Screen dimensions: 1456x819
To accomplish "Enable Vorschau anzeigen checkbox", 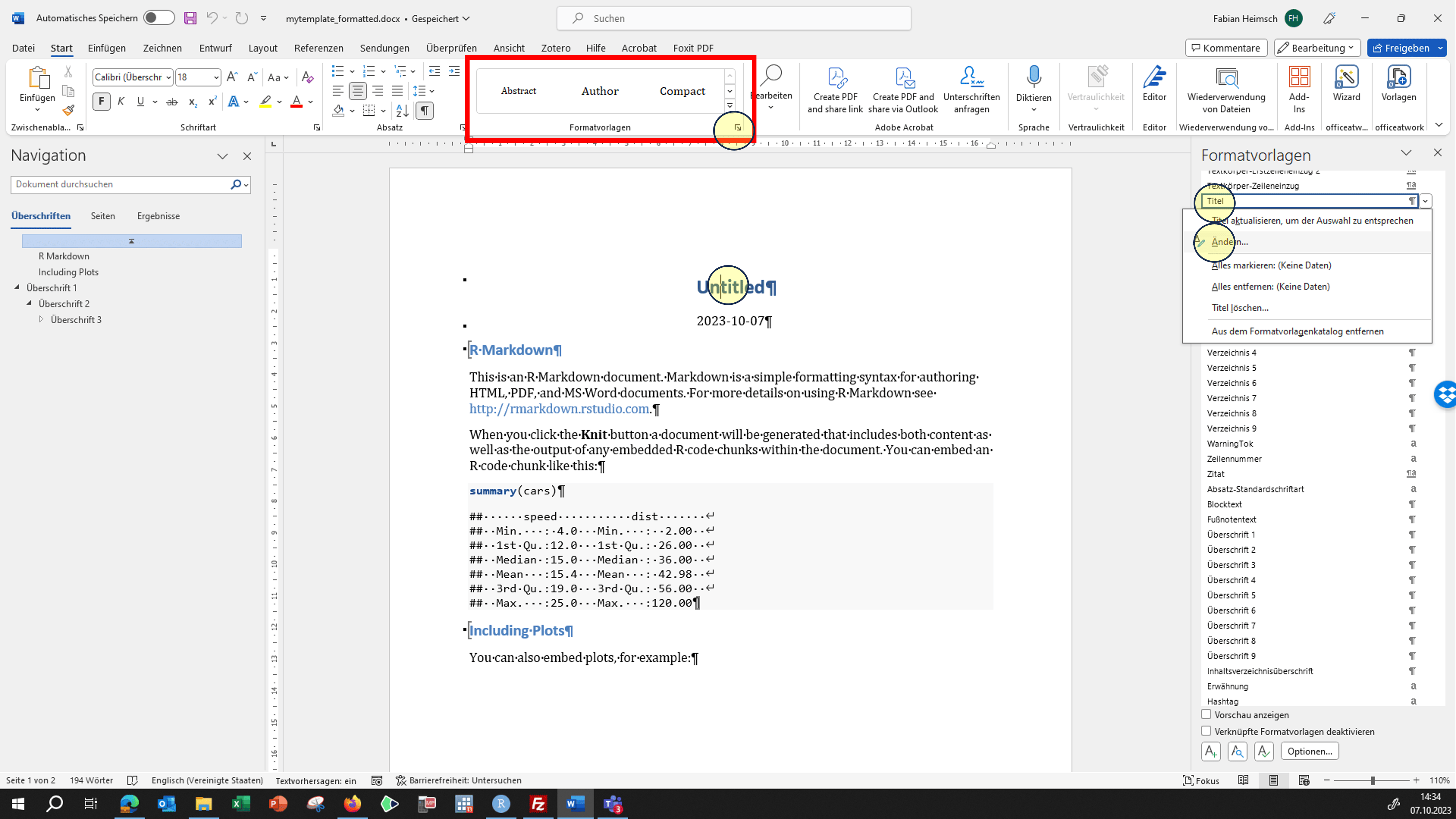I will [1206, 714].
